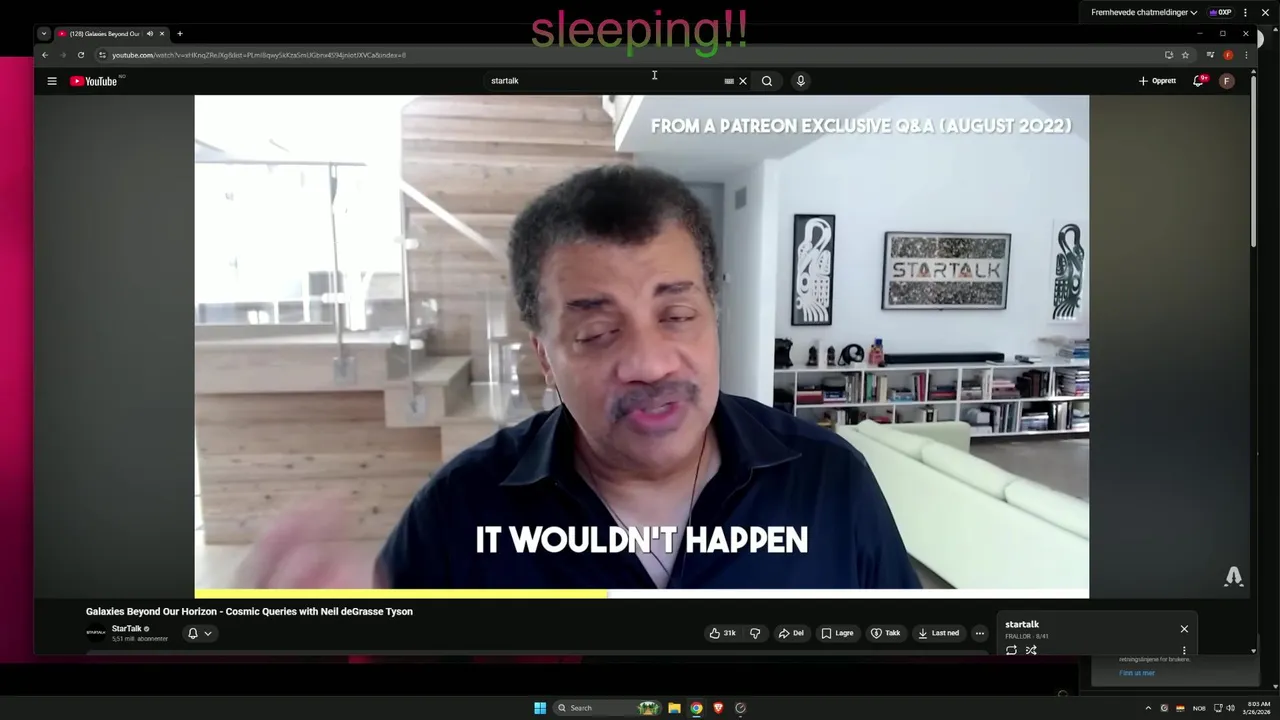Mute the Galaxies Beyond Our tab audio

[x=150, y=33]
